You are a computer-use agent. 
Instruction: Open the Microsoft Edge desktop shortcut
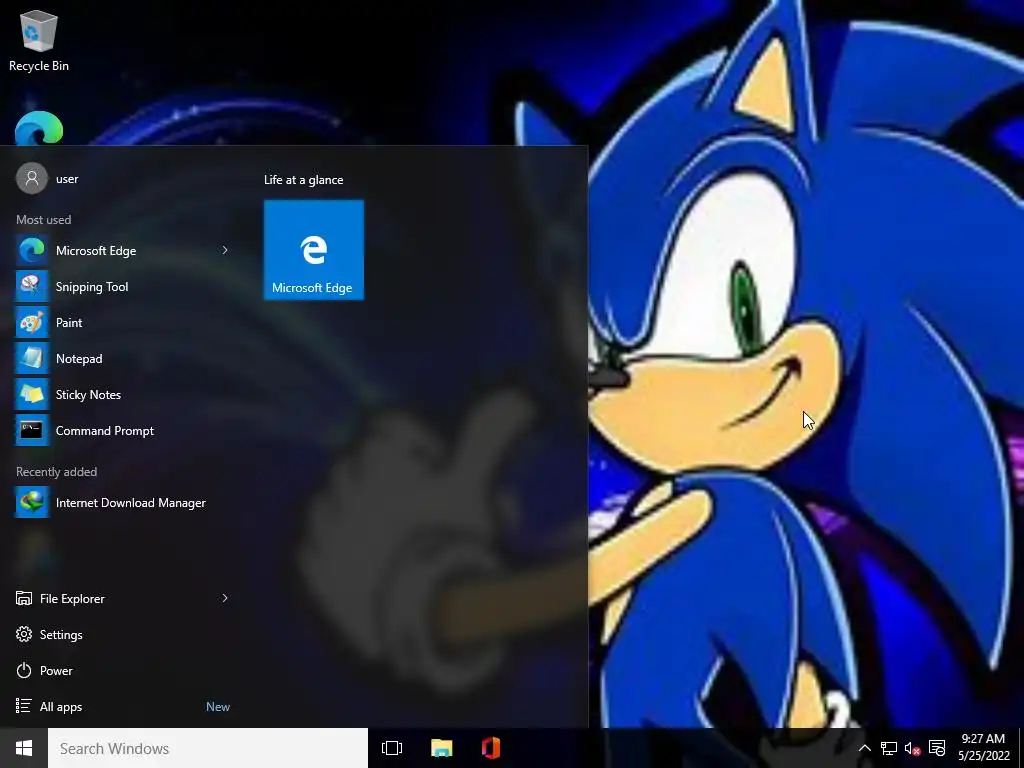click(39, 128)
